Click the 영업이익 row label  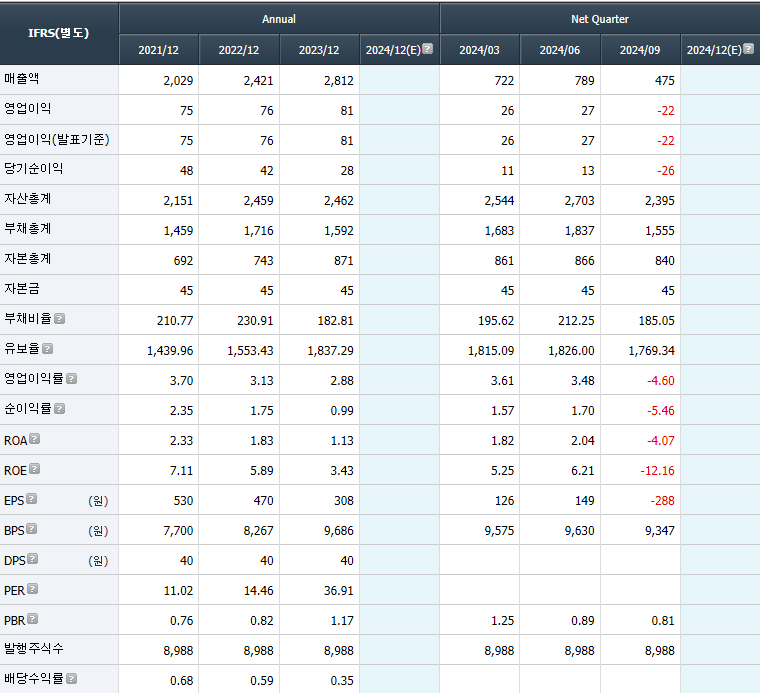[28, 109]
